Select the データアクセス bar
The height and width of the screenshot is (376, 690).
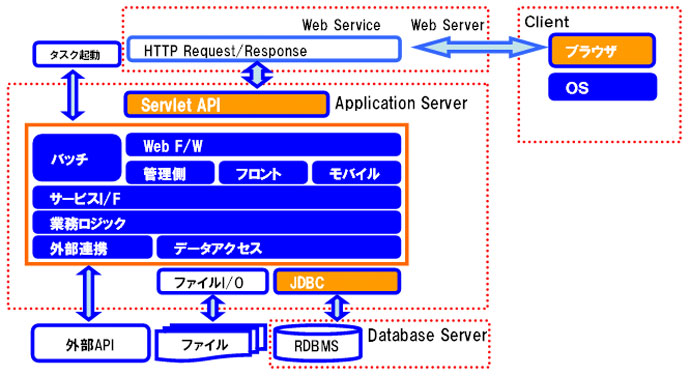[279, 247]
